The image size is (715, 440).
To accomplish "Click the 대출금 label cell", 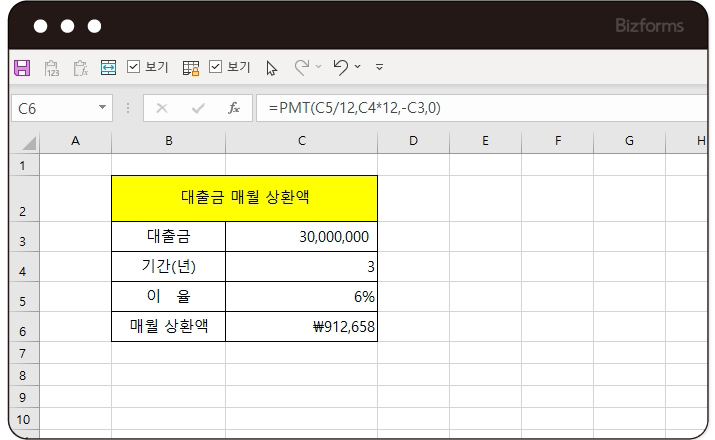I will pos(169,237).
